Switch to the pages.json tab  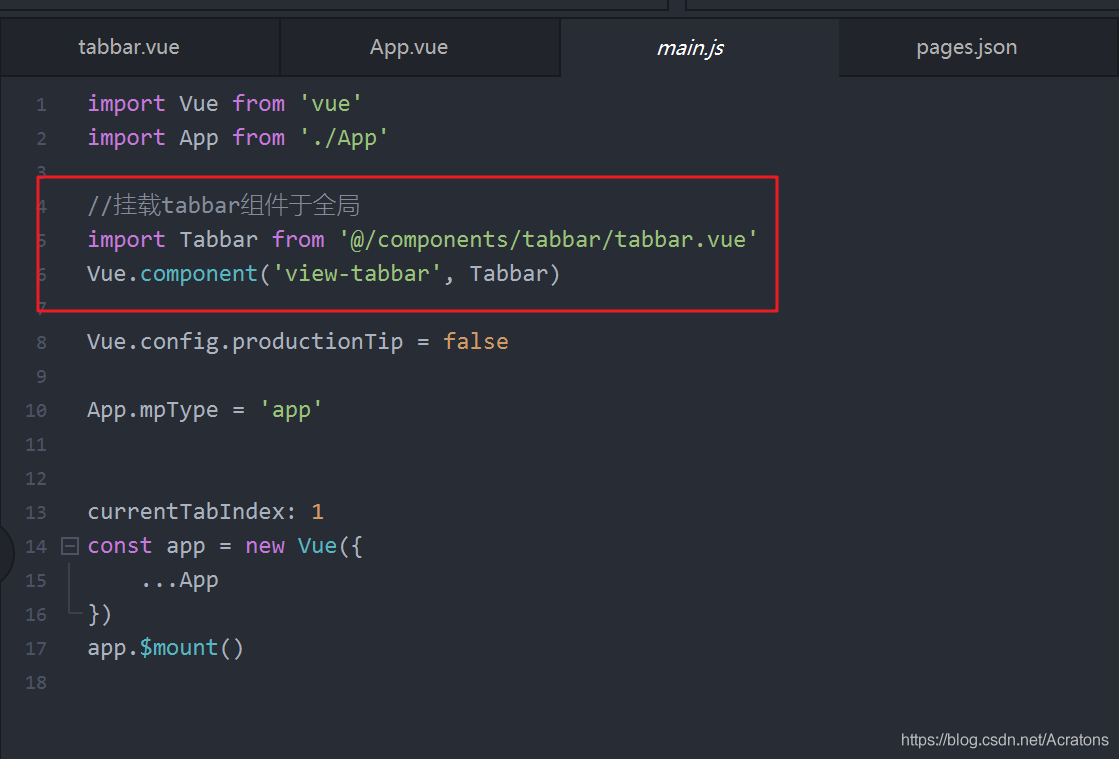[966, 47]
